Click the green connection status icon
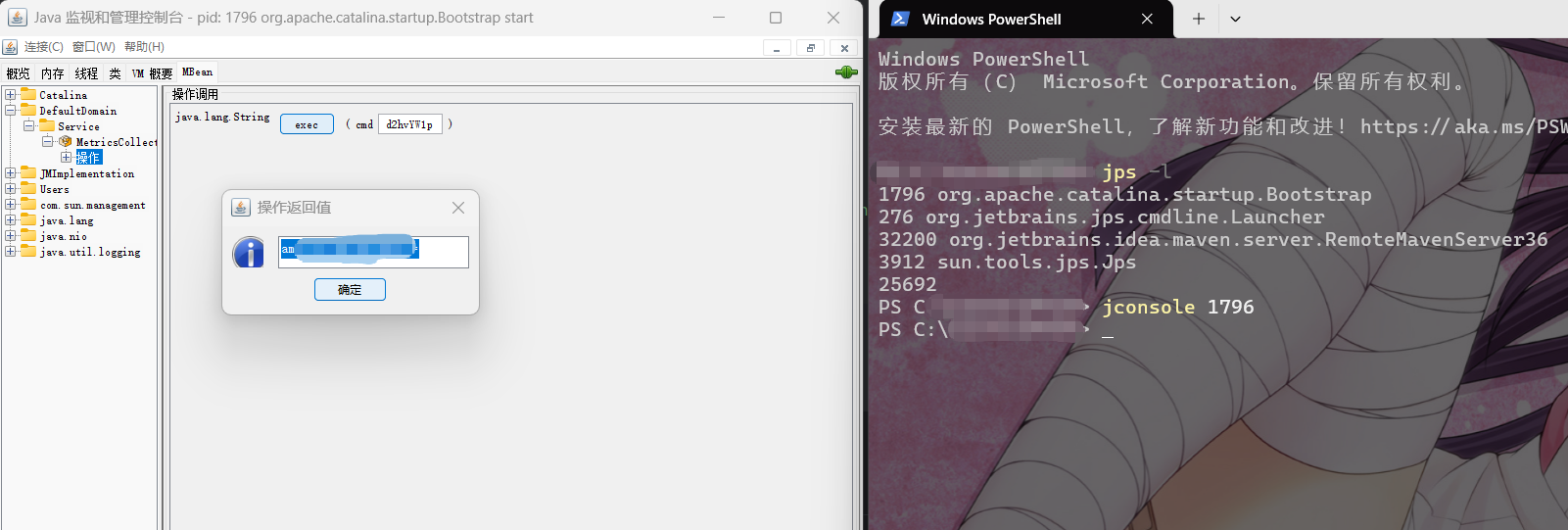Screen dimensions: 1568x530 846,72
